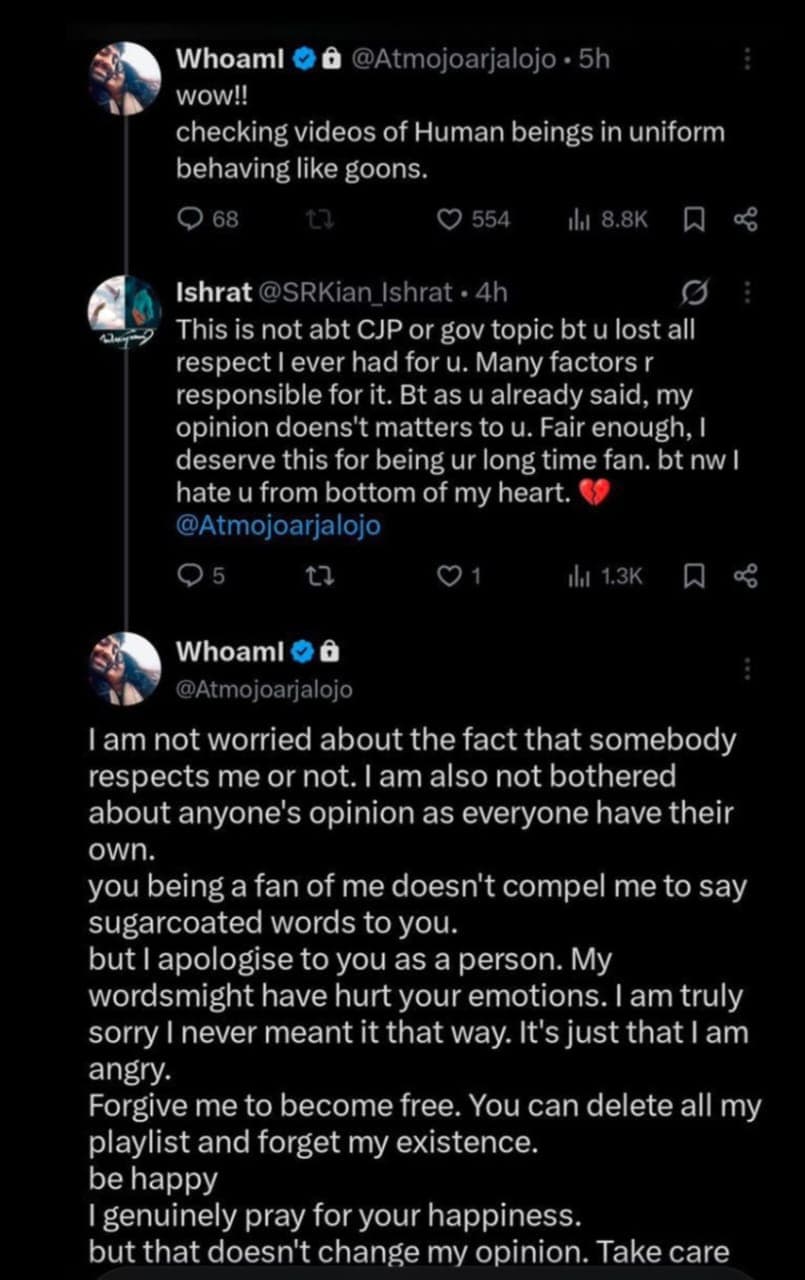The image size is (805, 1280).
Task: Open the @Atmojoarjalojo mention link
Action: click(x=278, y=525)
